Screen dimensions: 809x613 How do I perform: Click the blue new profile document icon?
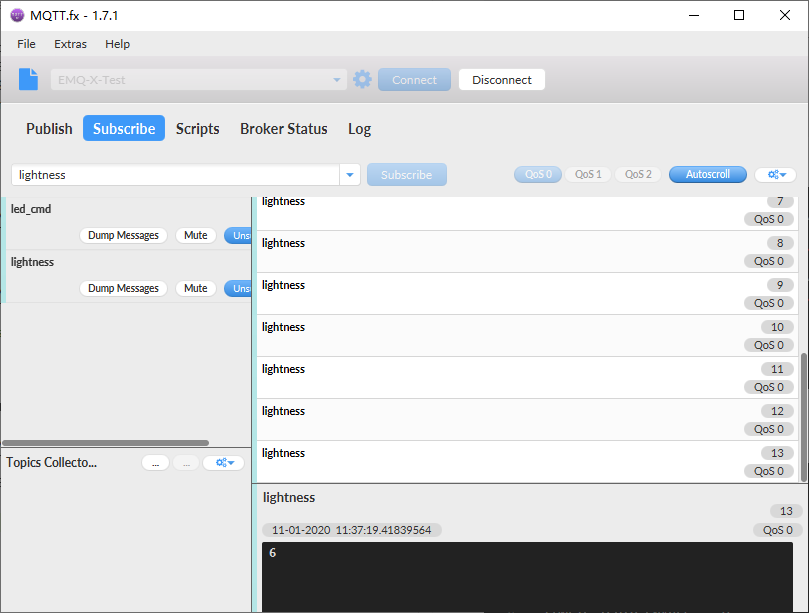28,79
